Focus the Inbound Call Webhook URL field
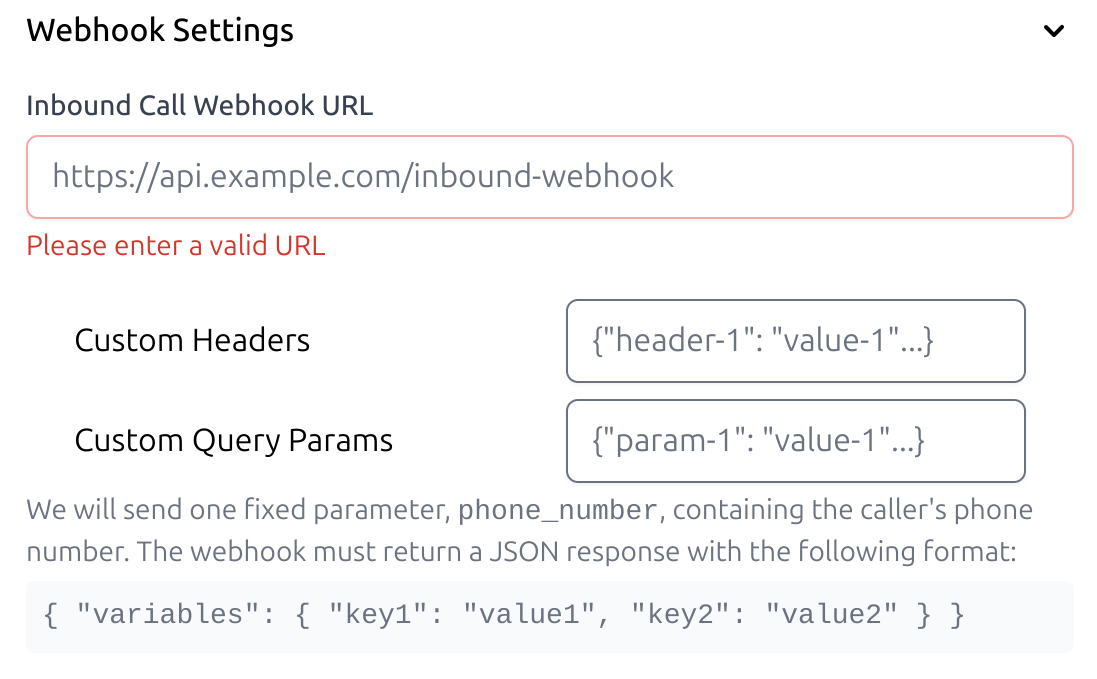1097x679 pixels. pyautogui.click(x=549, y=177)
